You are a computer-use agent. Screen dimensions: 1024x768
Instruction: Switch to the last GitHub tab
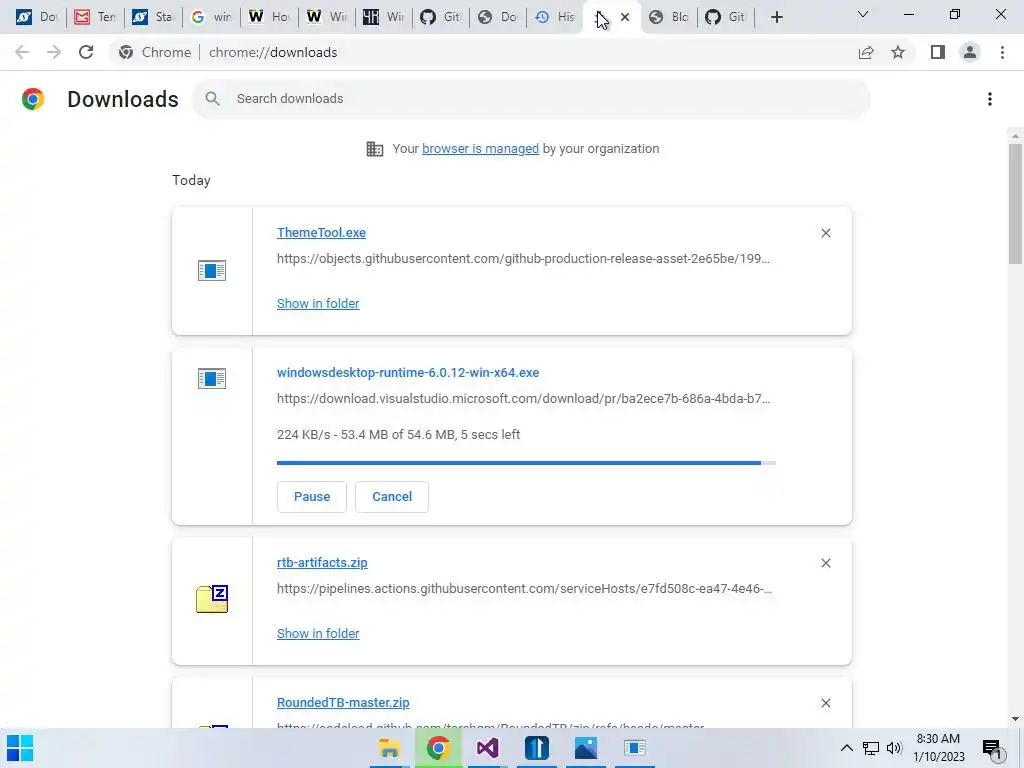click(725, 17)
